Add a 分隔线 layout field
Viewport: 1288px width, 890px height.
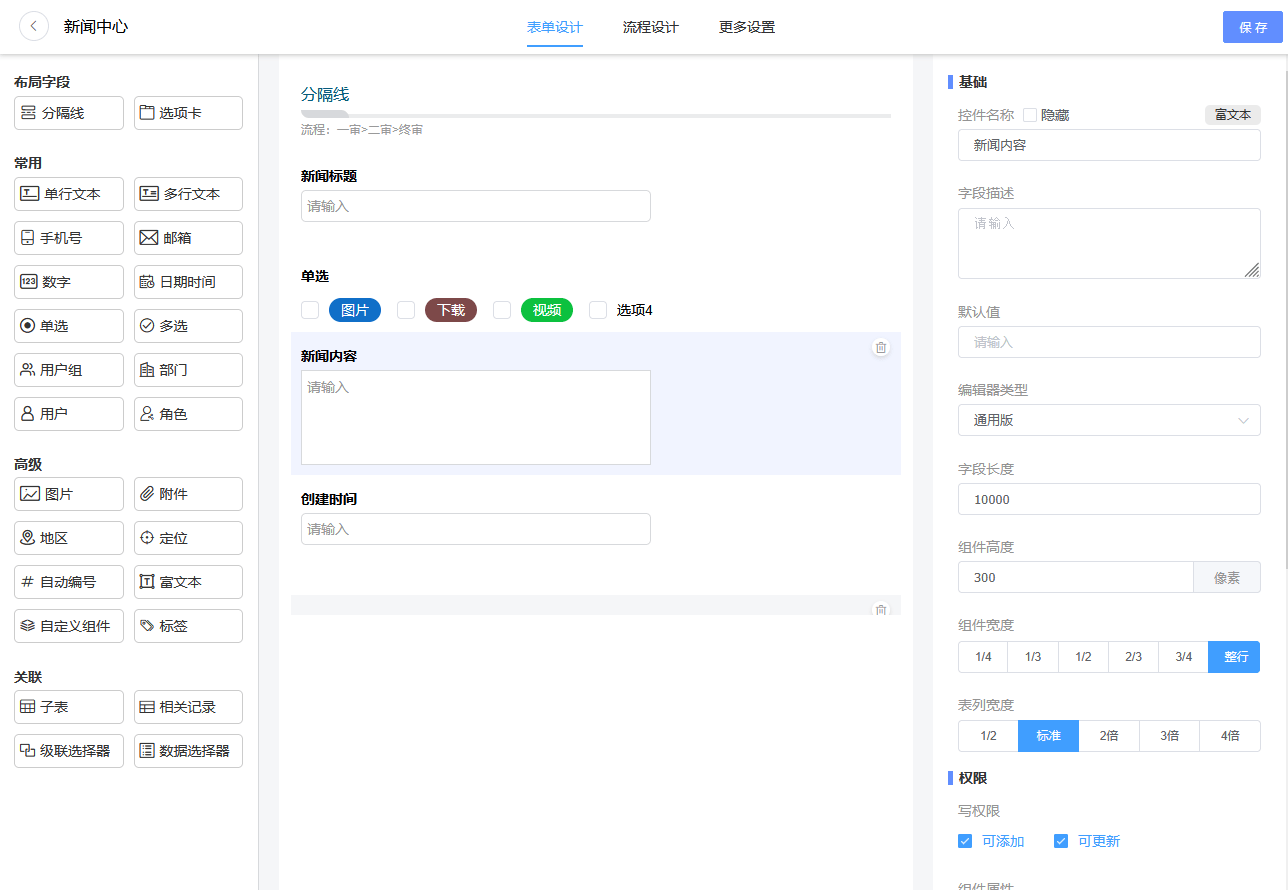69,113
